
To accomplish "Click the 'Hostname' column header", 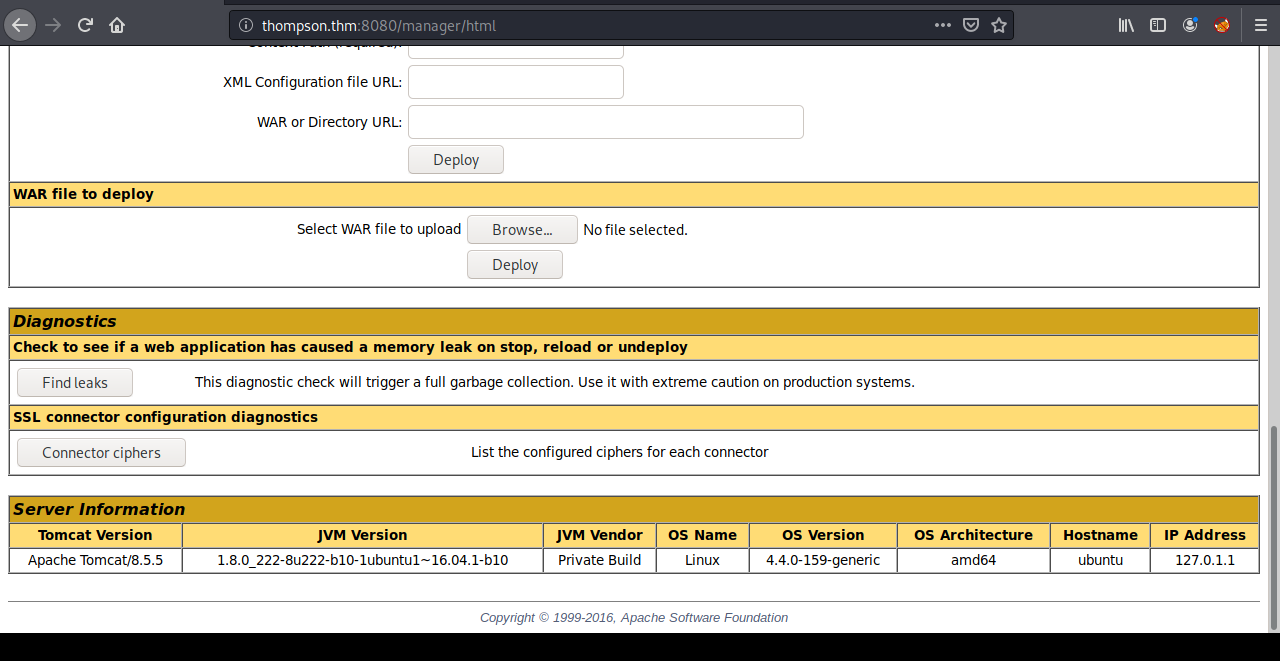I will (1100, 535).
